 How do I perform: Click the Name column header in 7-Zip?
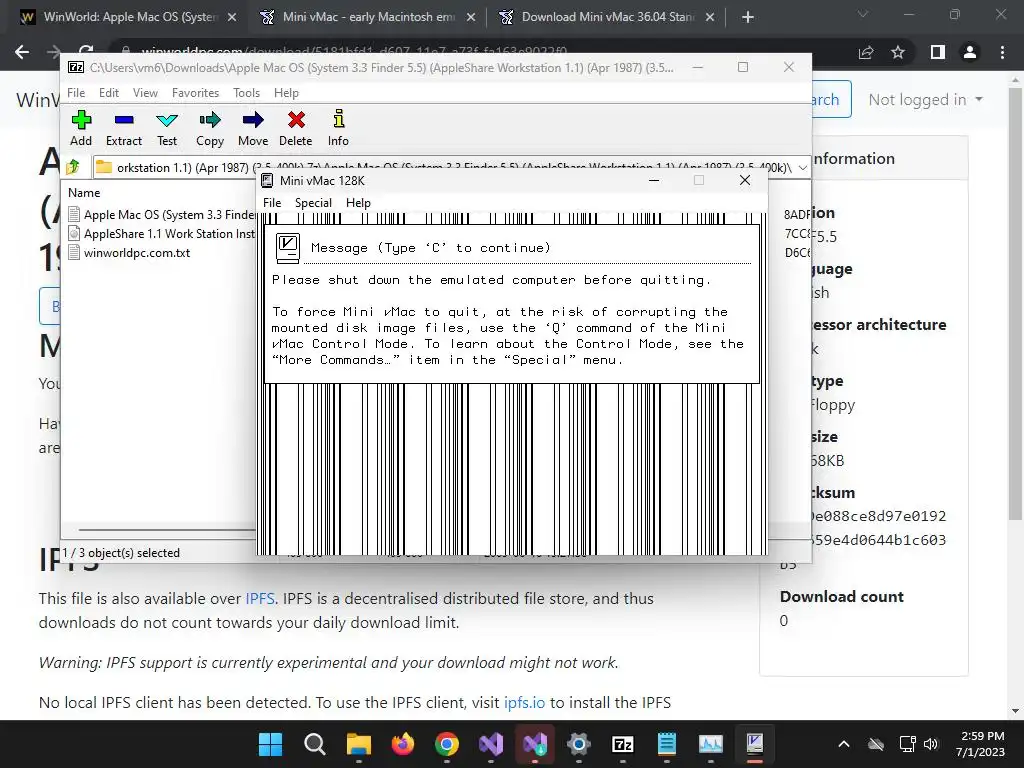(x=84, y=193)
